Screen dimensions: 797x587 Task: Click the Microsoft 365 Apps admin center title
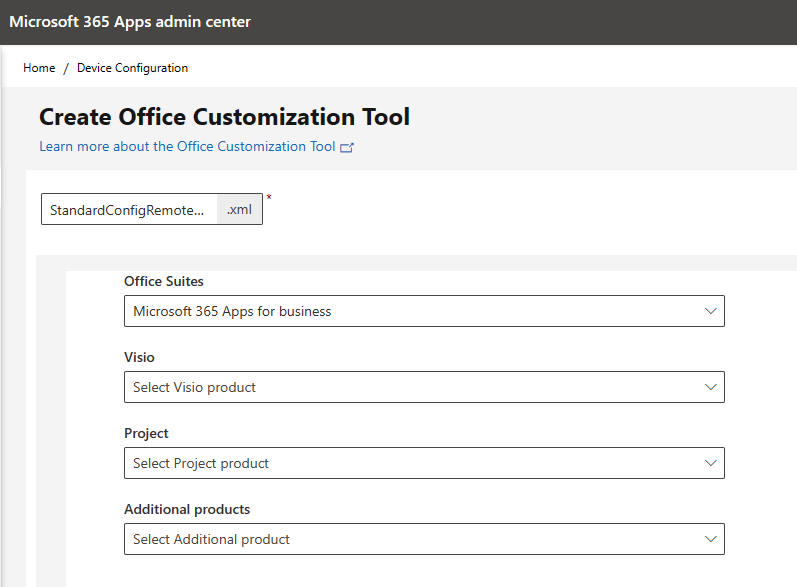click(x=130, y=22)
